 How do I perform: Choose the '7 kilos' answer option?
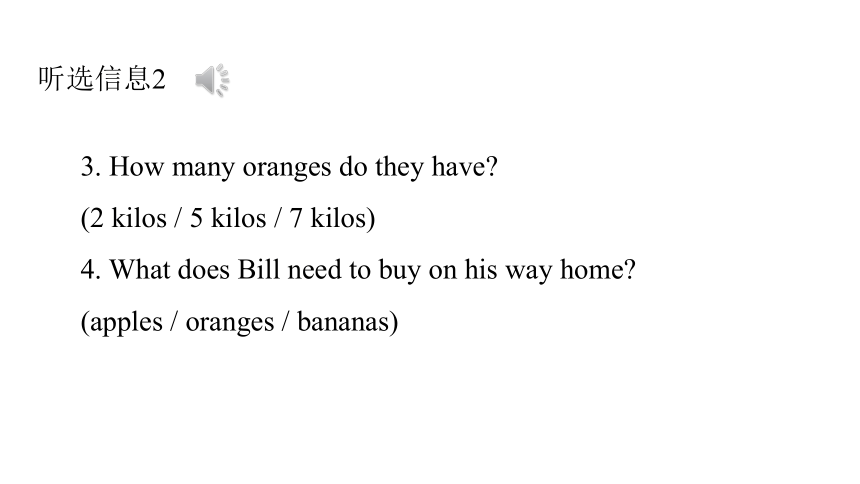coord(328,218)
